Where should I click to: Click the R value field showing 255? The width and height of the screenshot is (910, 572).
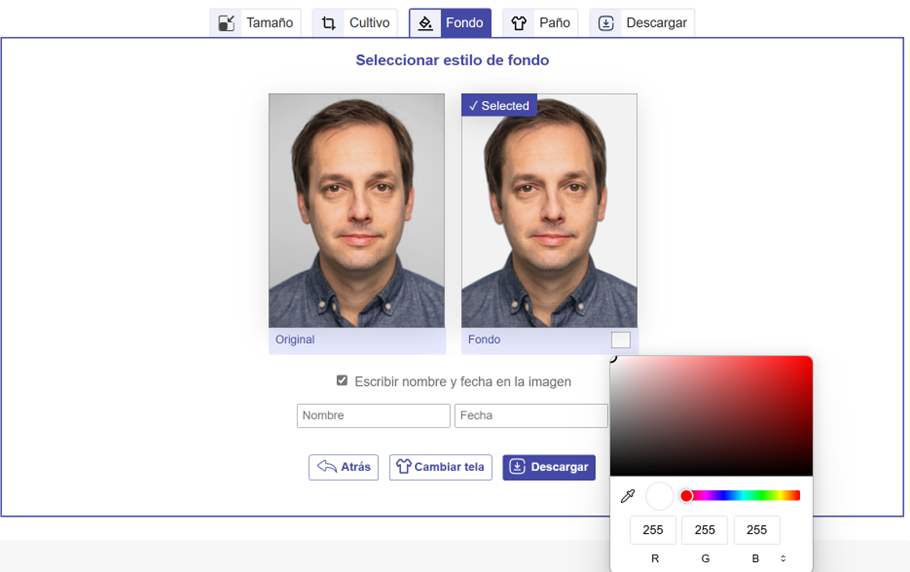tap(653, 530)
